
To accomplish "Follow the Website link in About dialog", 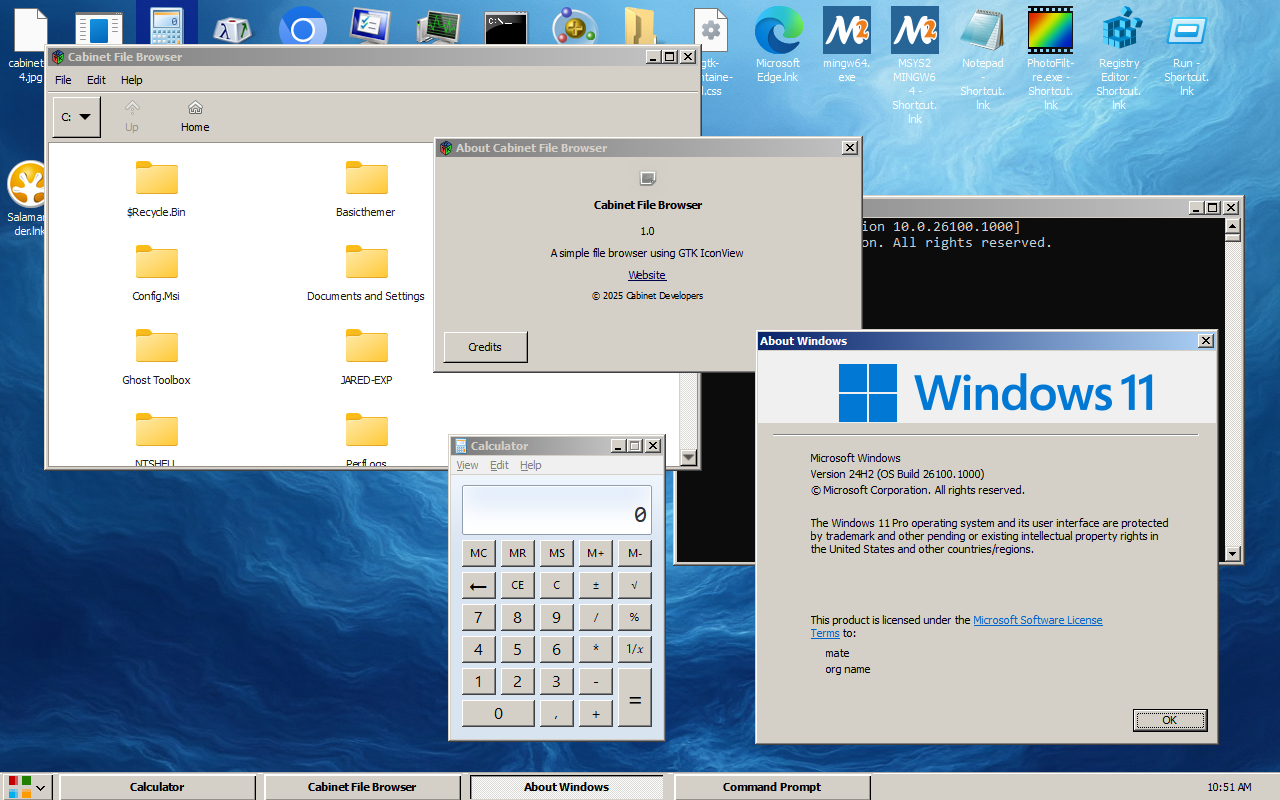I will 647,274.
